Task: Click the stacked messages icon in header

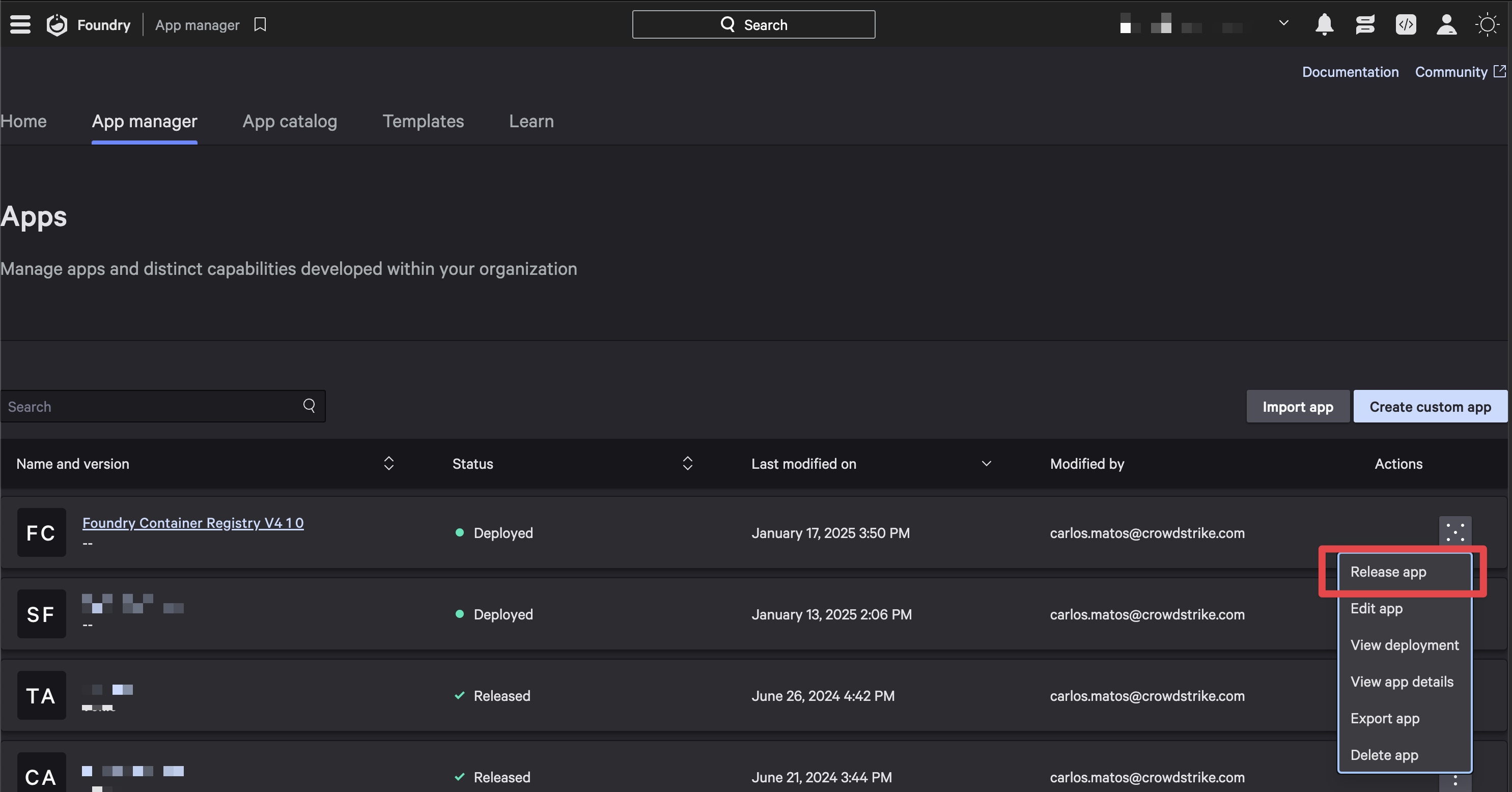Action: [x=1365, y=24]
